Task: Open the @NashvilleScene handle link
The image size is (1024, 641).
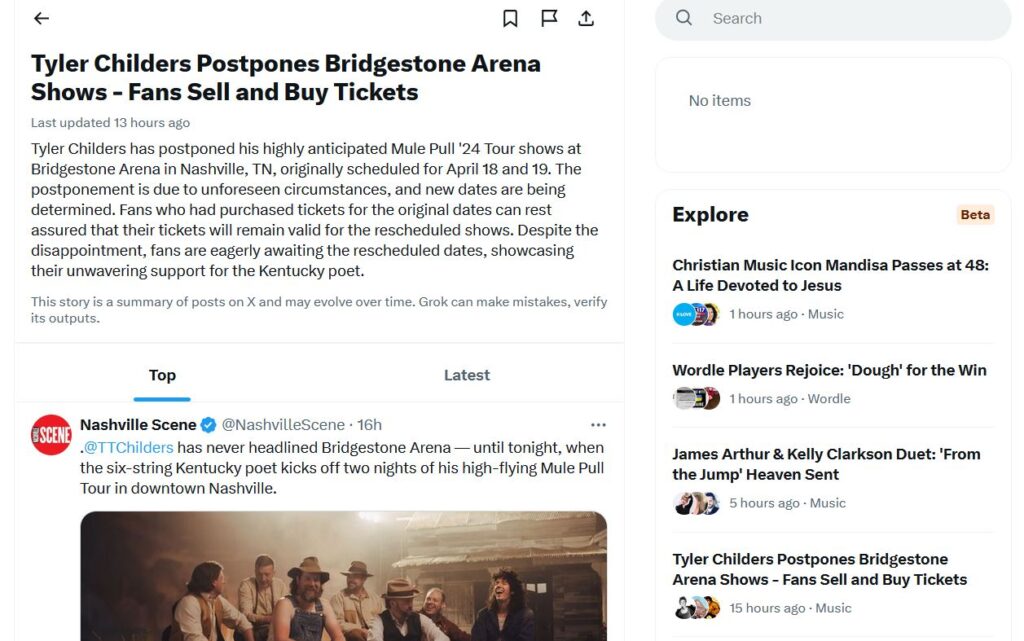Action: click(283, 425)
